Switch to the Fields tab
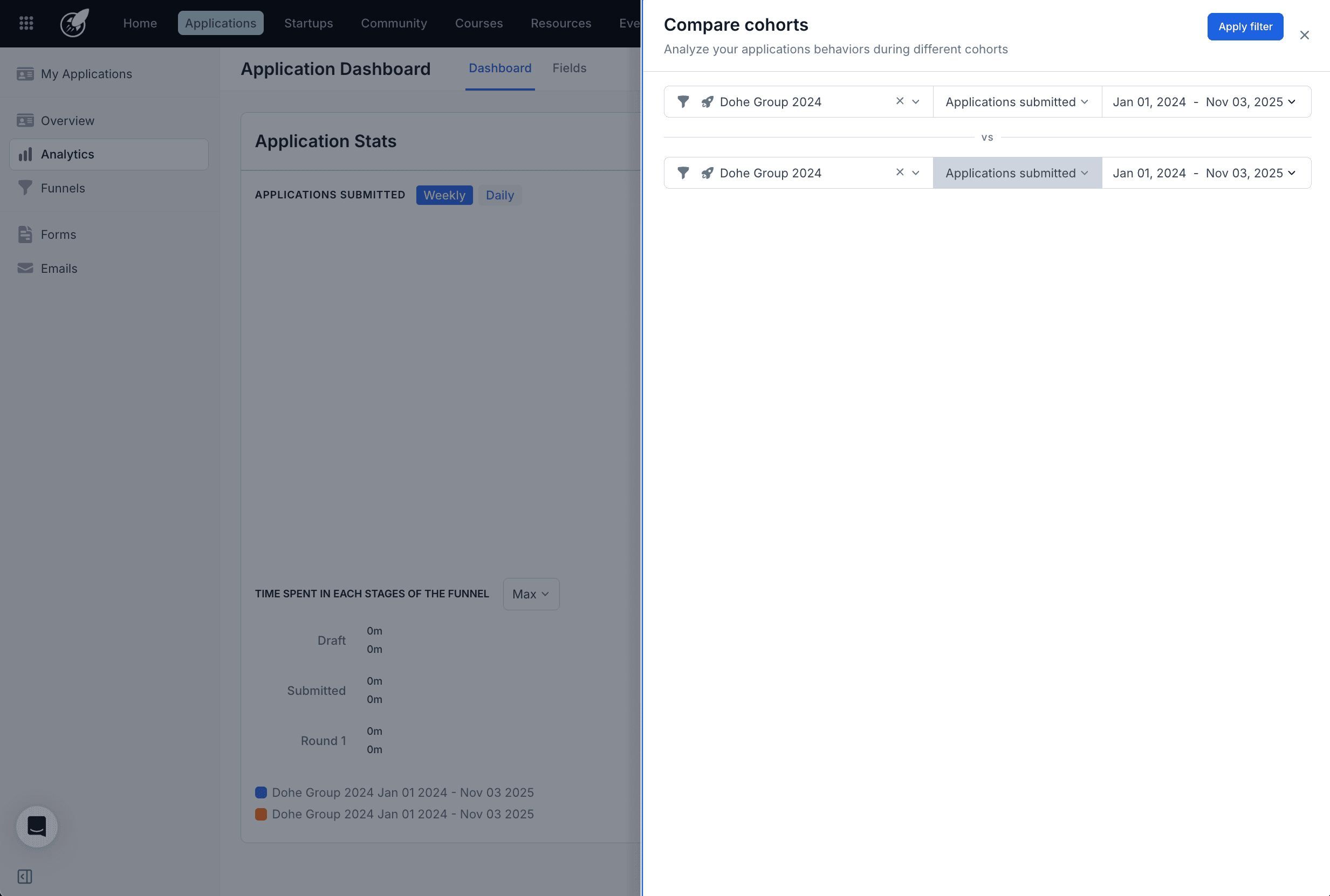The height and width of the screenshot is (896, 1330). pos(569,68)
